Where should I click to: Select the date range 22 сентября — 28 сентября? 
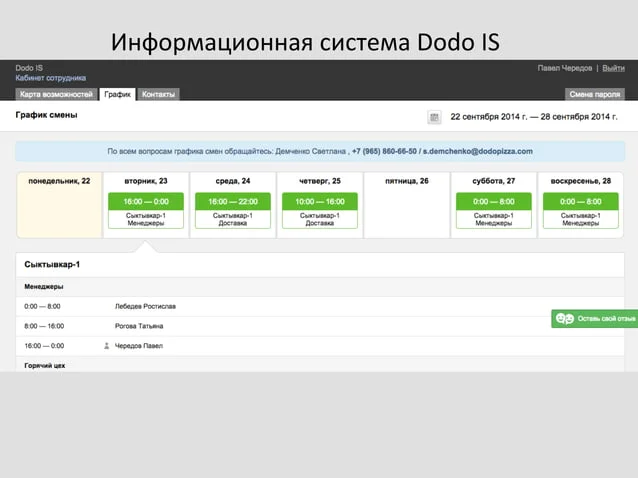(533, 117)
